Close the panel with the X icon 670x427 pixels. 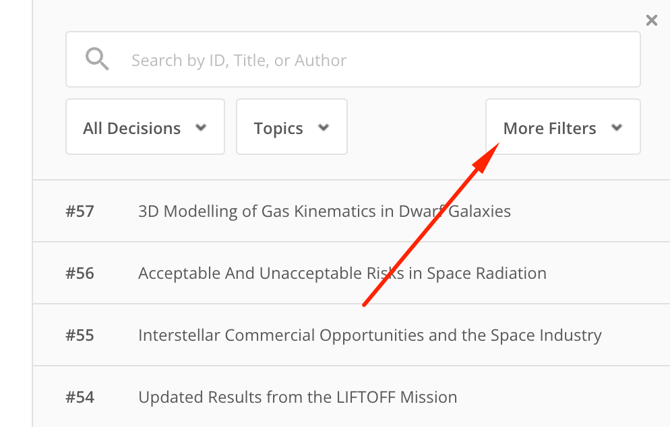pos(652,20)
